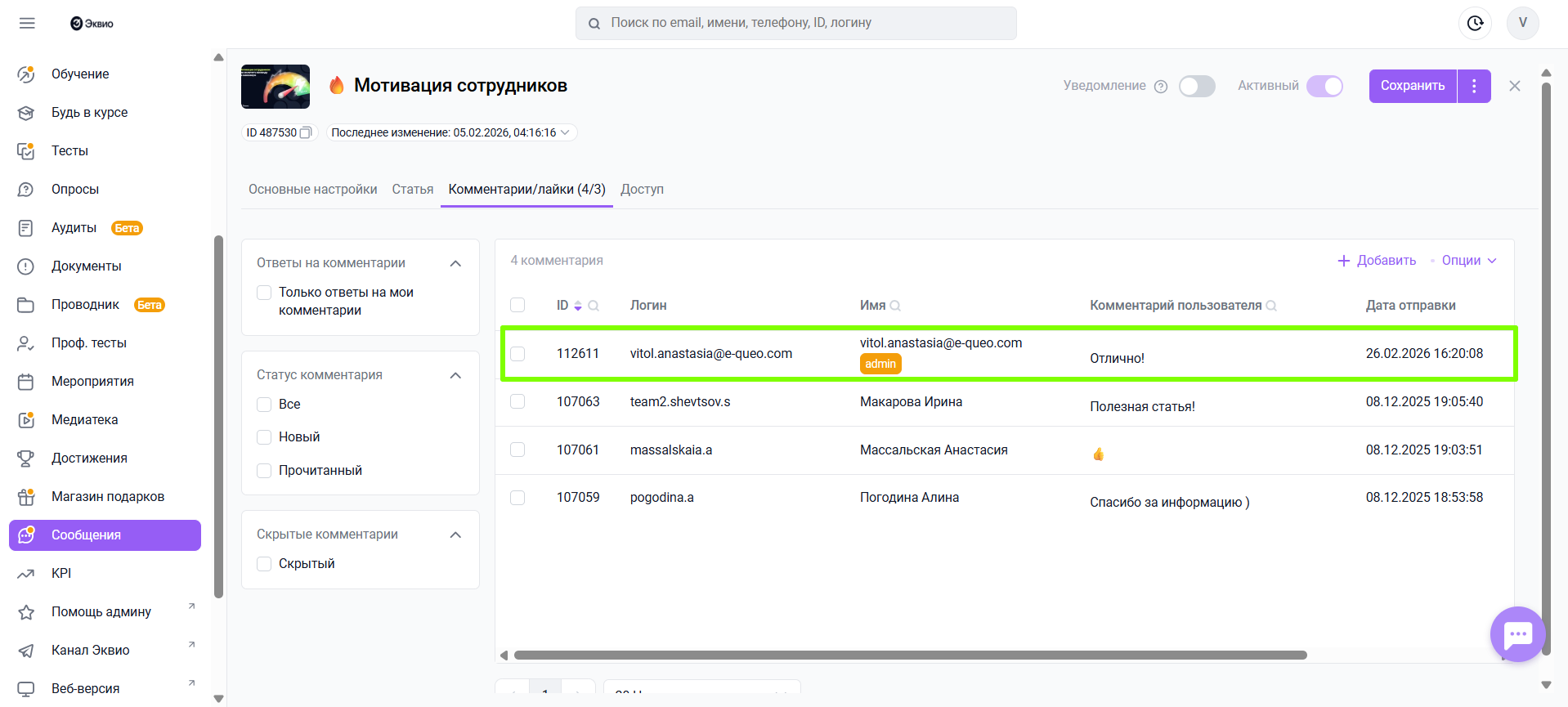Open the hamburger menu icon

(x=27, y=23)
